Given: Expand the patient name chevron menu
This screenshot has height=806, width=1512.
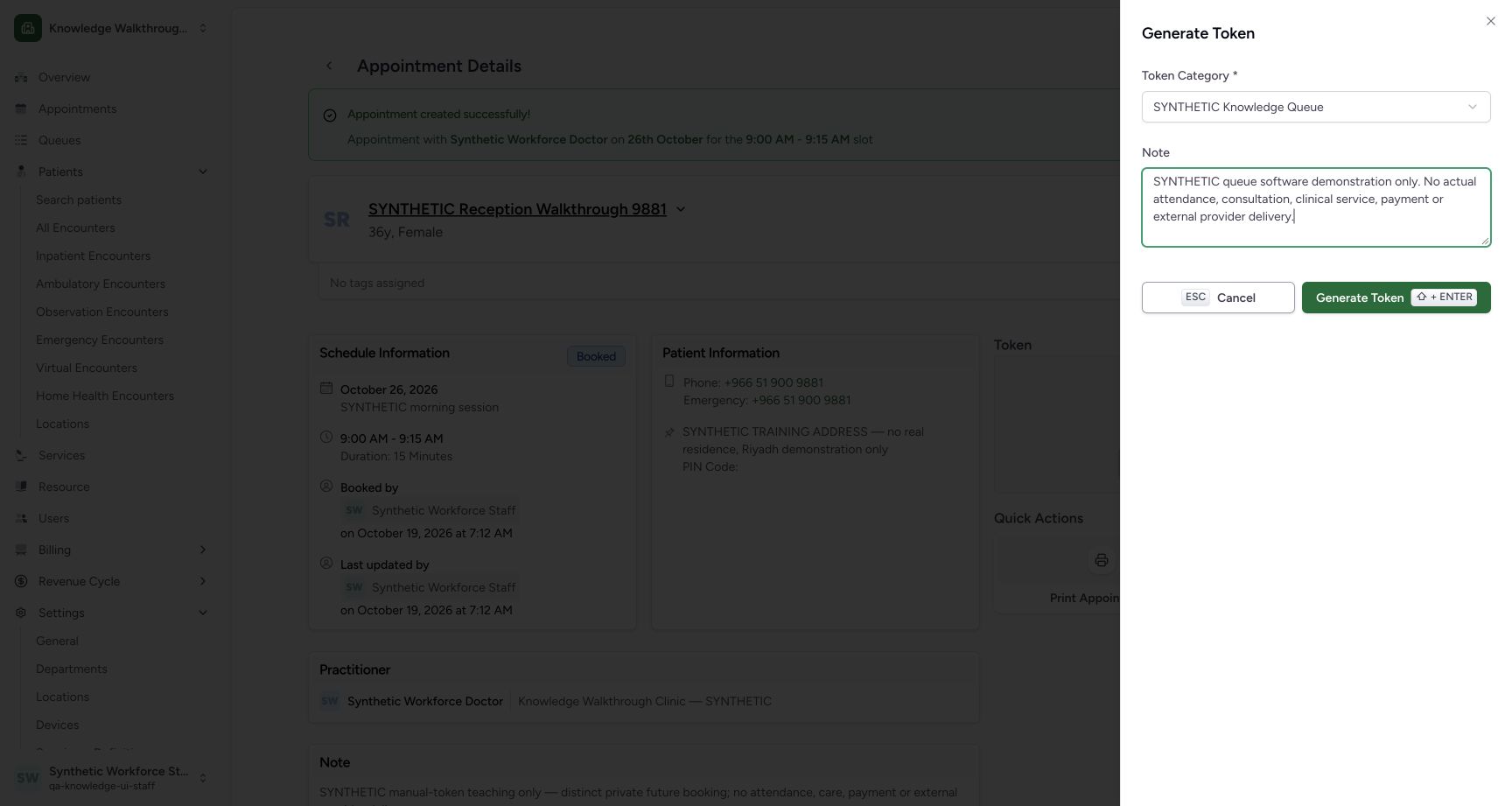Looking at the screenshot, I should tap(681, 209).
